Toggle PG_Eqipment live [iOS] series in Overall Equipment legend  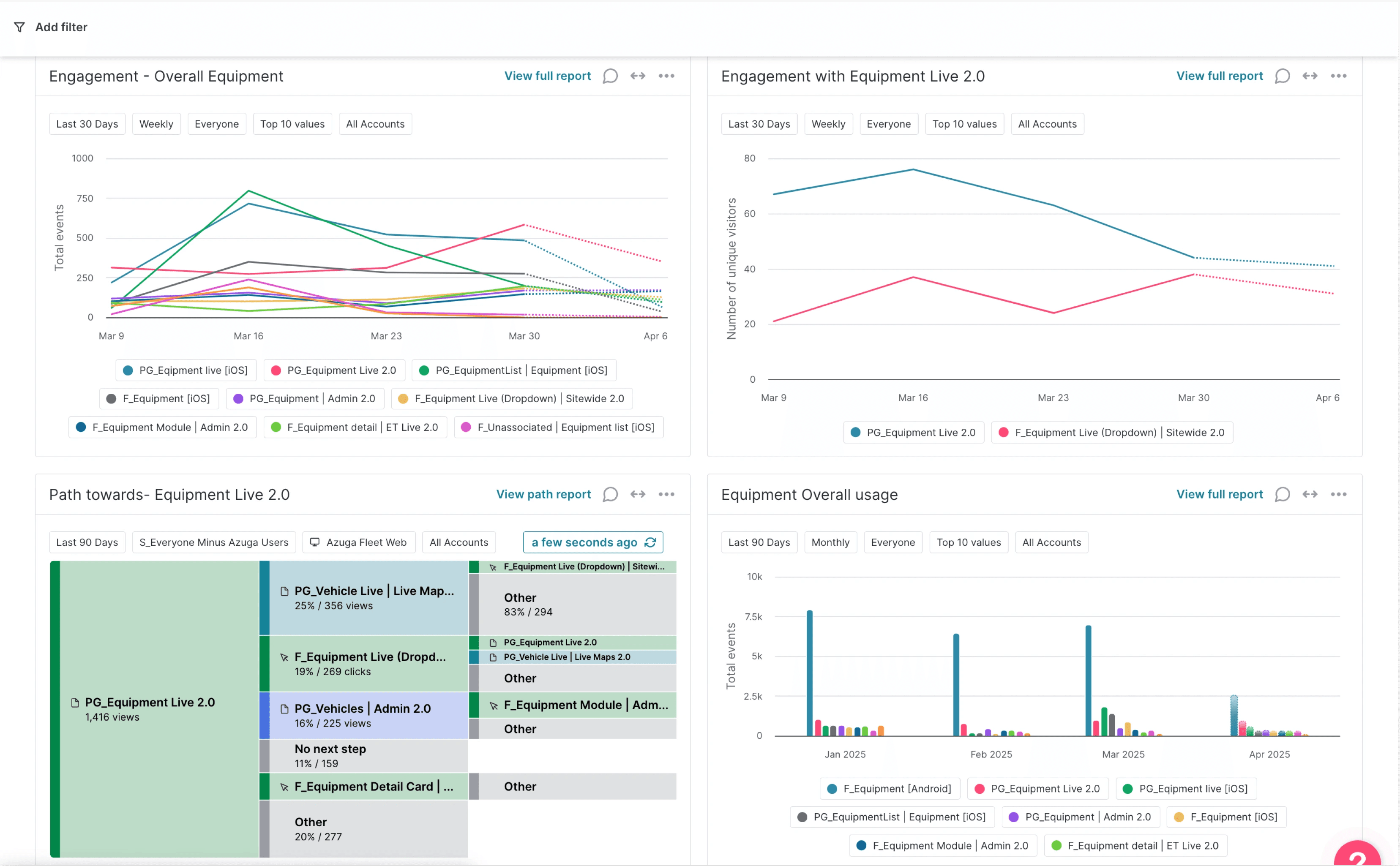pyautogui.click(x=186, y=370)
